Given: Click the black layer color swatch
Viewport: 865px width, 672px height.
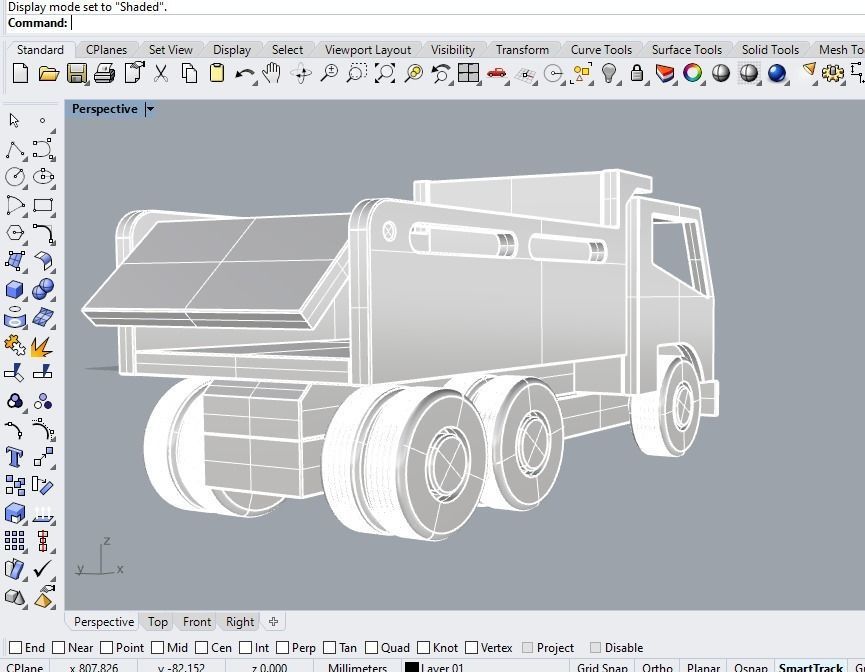Looking at the screenshot, I should coord(412,667).
